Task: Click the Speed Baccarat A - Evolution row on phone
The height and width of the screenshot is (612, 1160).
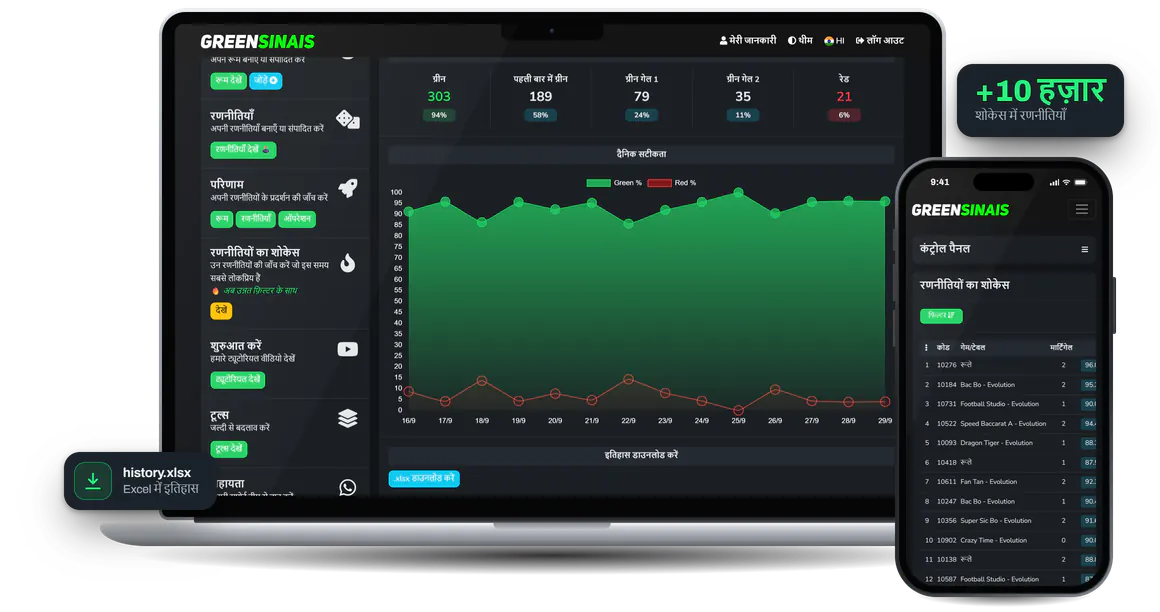Action: (1007, 424)
